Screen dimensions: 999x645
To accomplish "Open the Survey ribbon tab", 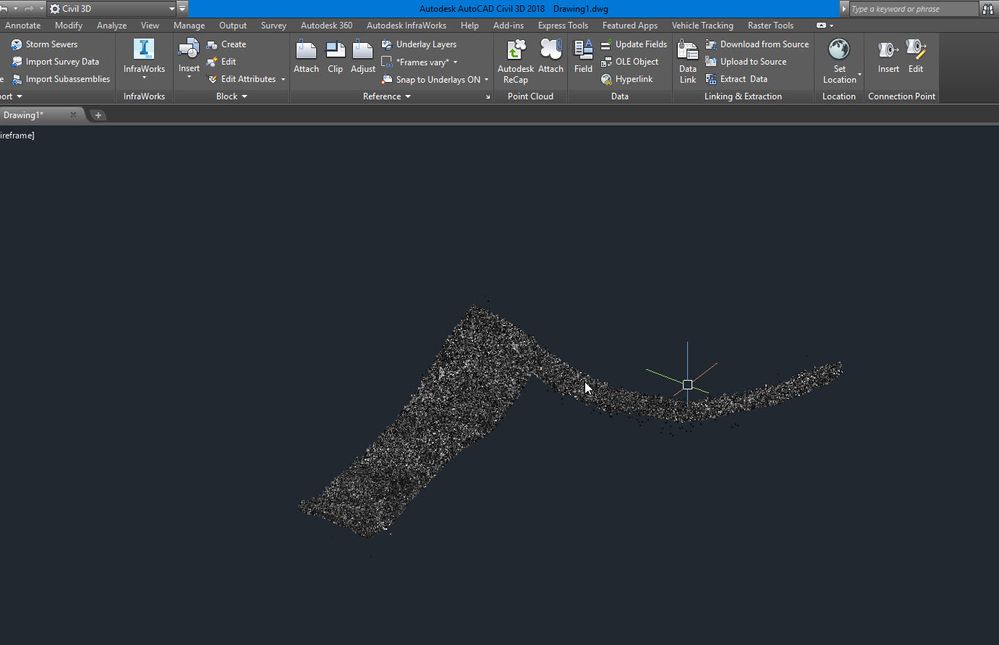I will (273, 25).
